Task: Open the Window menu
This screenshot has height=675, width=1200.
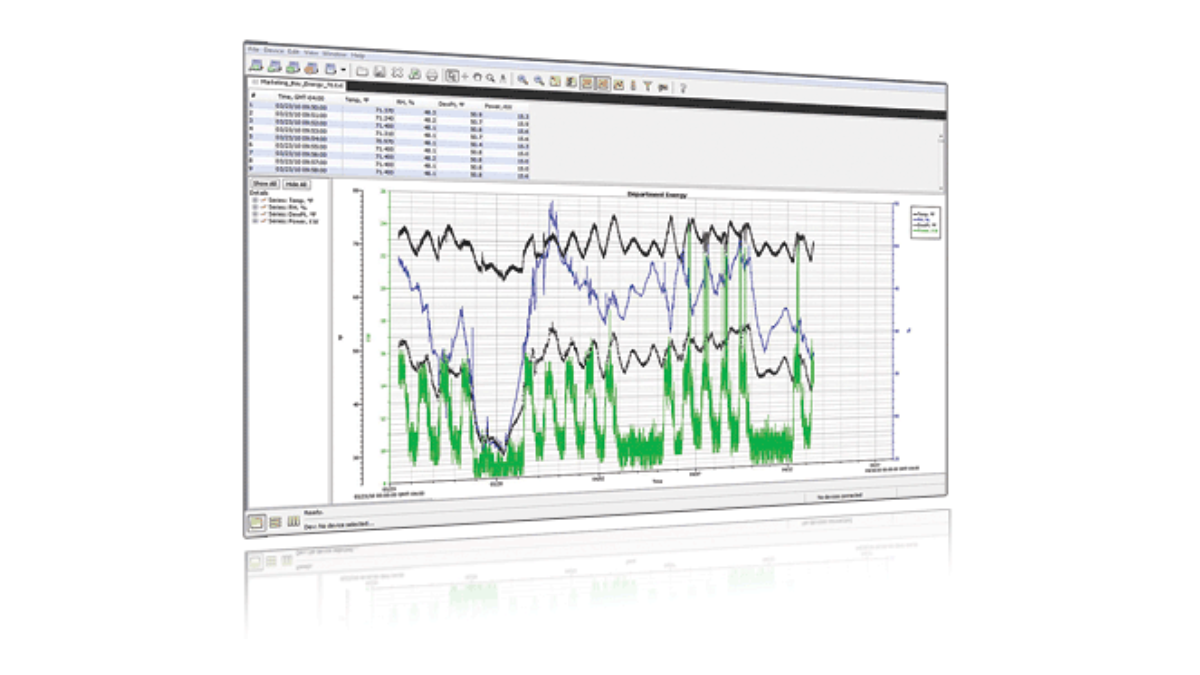Action: tap(334, 54)
